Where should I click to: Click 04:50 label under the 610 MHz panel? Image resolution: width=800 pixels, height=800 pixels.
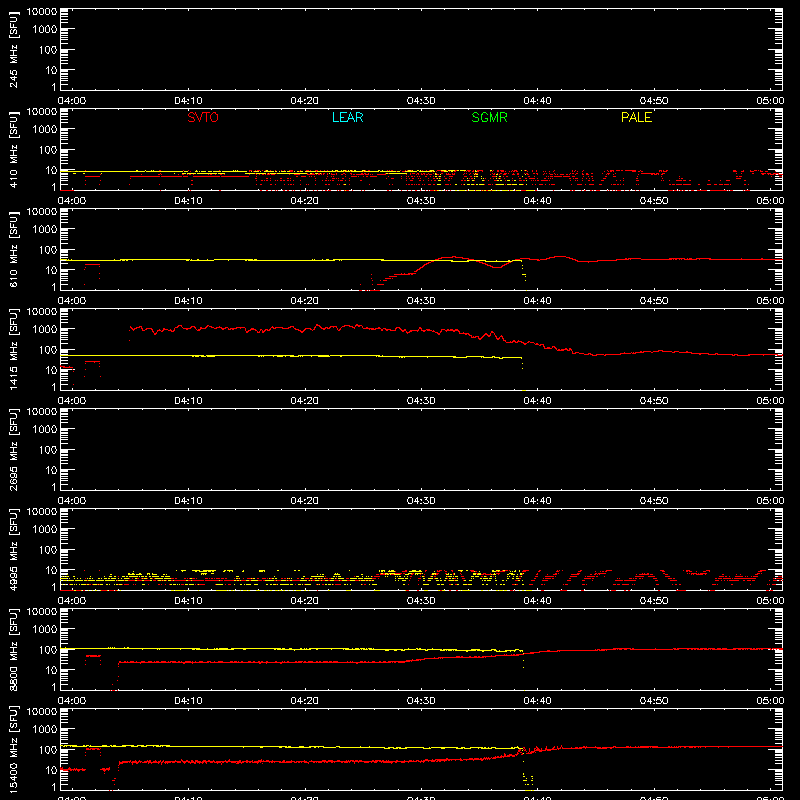(x=654, y=301)
